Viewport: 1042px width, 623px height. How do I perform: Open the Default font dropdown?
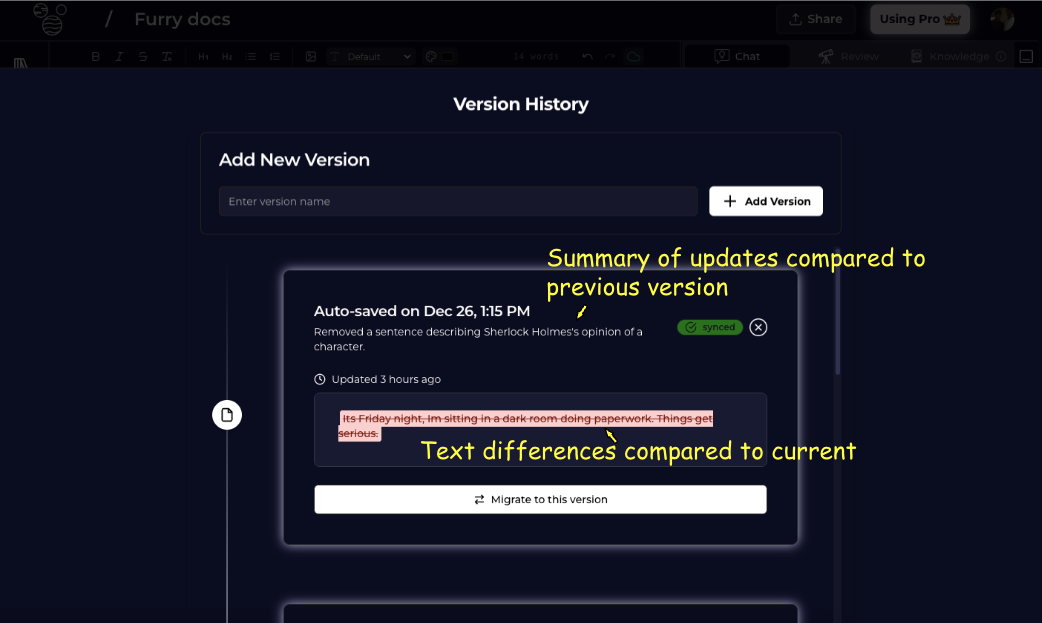click(x=371, y=57)
